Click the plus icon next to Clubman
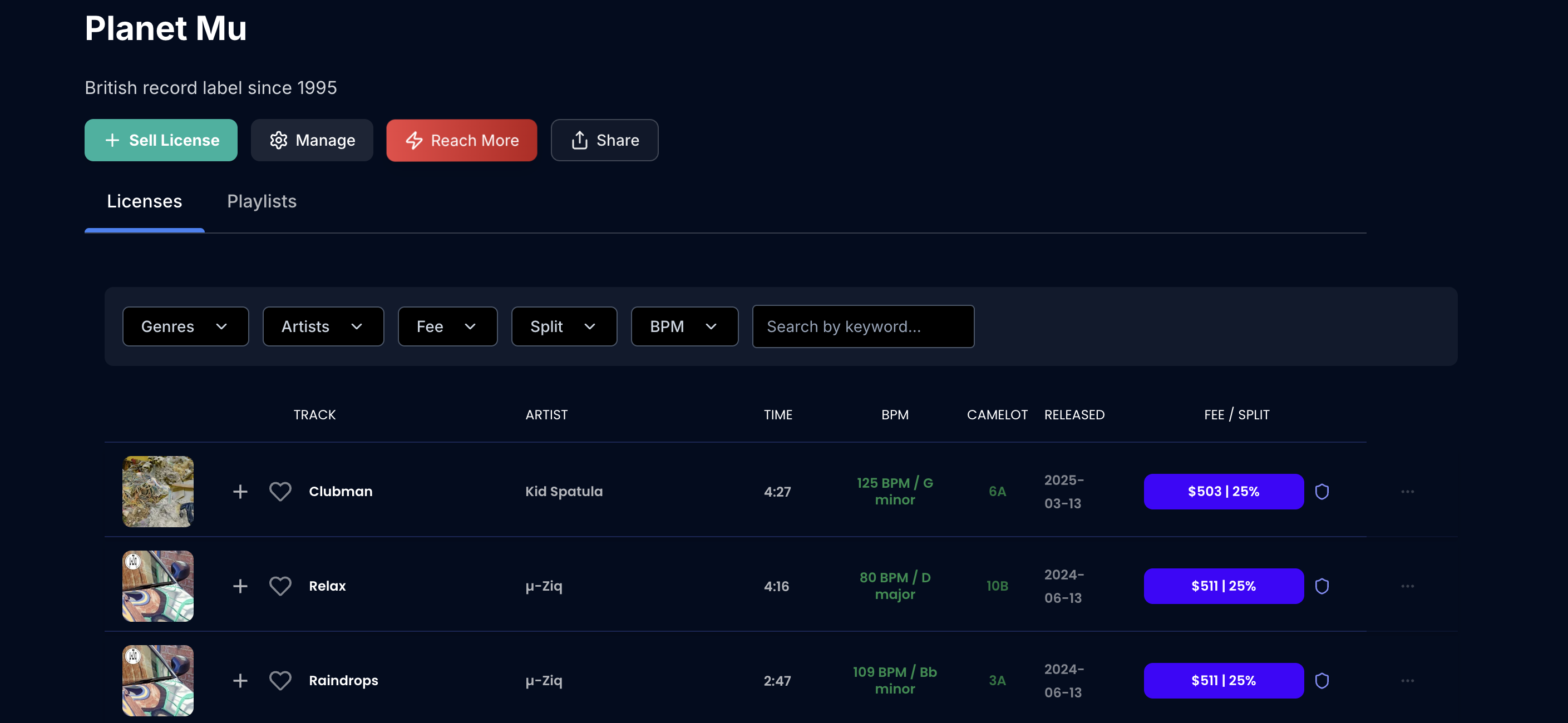This screenshot has height=723, width=1568. pos(240,492)
